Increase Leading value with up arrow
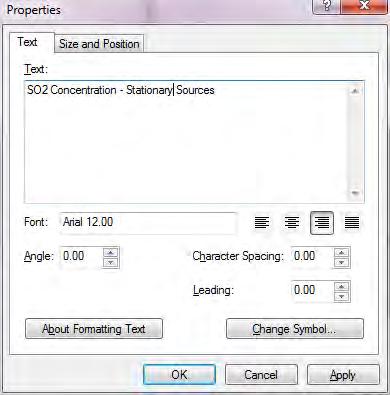The width and height of the screenshot is (390, 395). coord(342,287)
